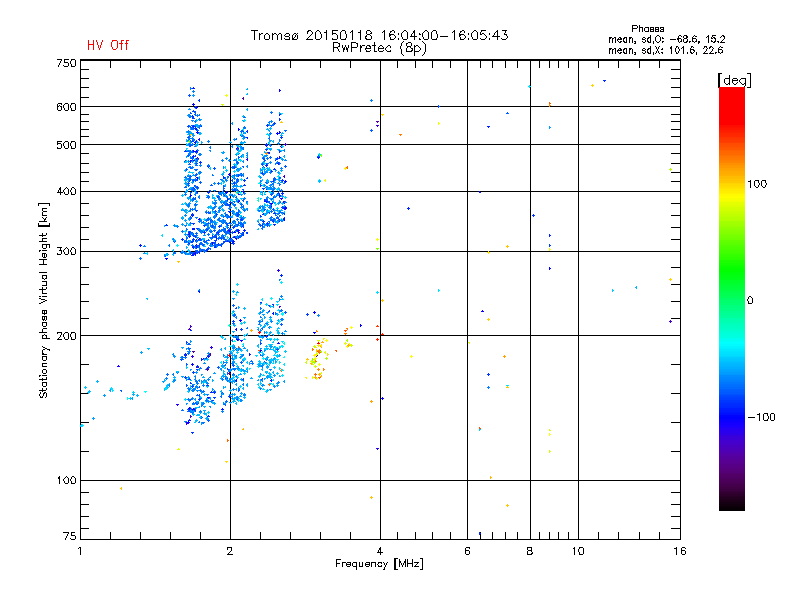This screenshot has width=800, height=600.
Task: Select the 'mean, sd,O: -68.6, 15.2' line
Action: point(666,39)
